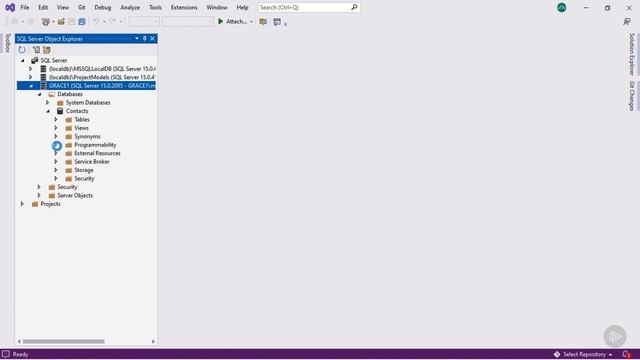Expand the Projects node
Viewport: 640px width, 360px height.
pyautogui.click(x=22, y=204)
